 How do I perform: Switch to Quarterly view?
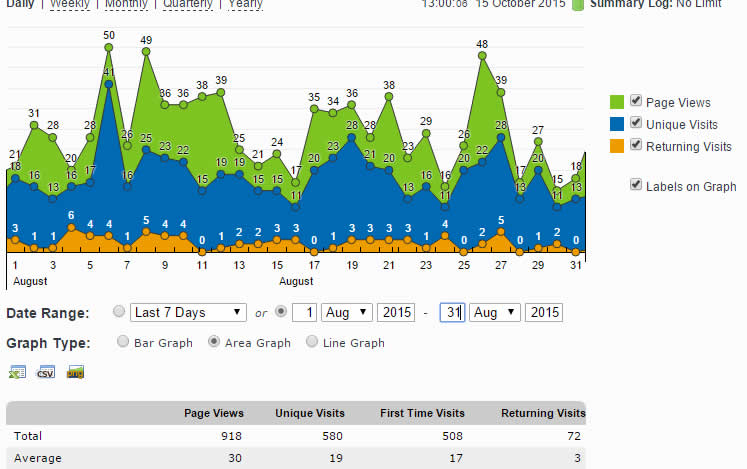pyautogui.click(x=188, y=4)
